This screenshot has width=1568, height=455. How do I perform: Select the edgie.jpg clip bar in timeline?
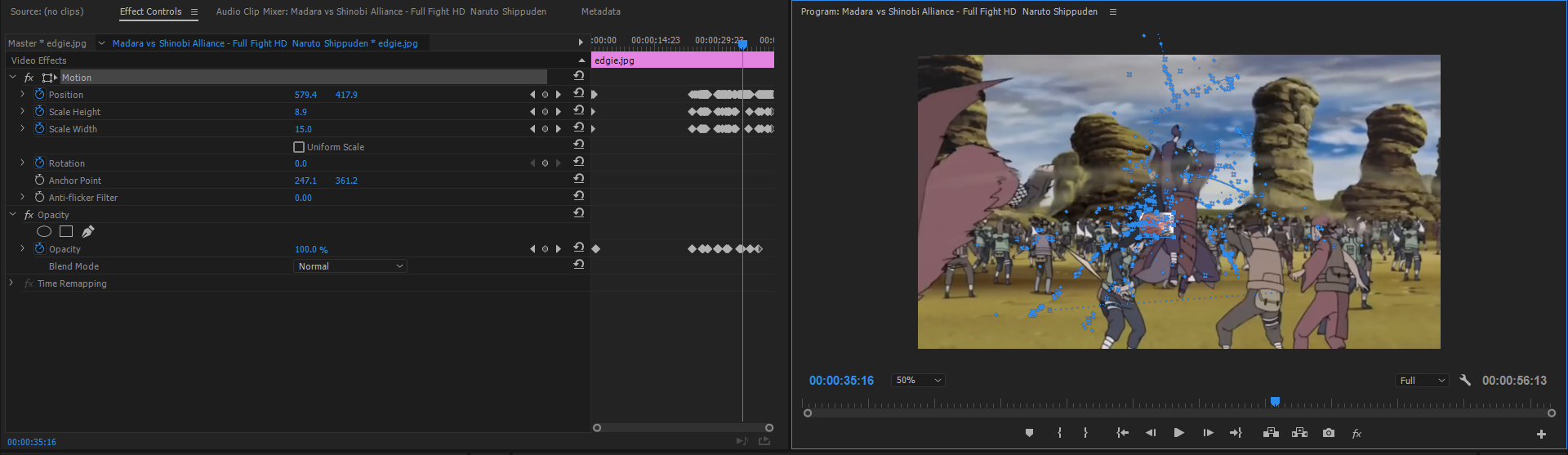[683, 60]
